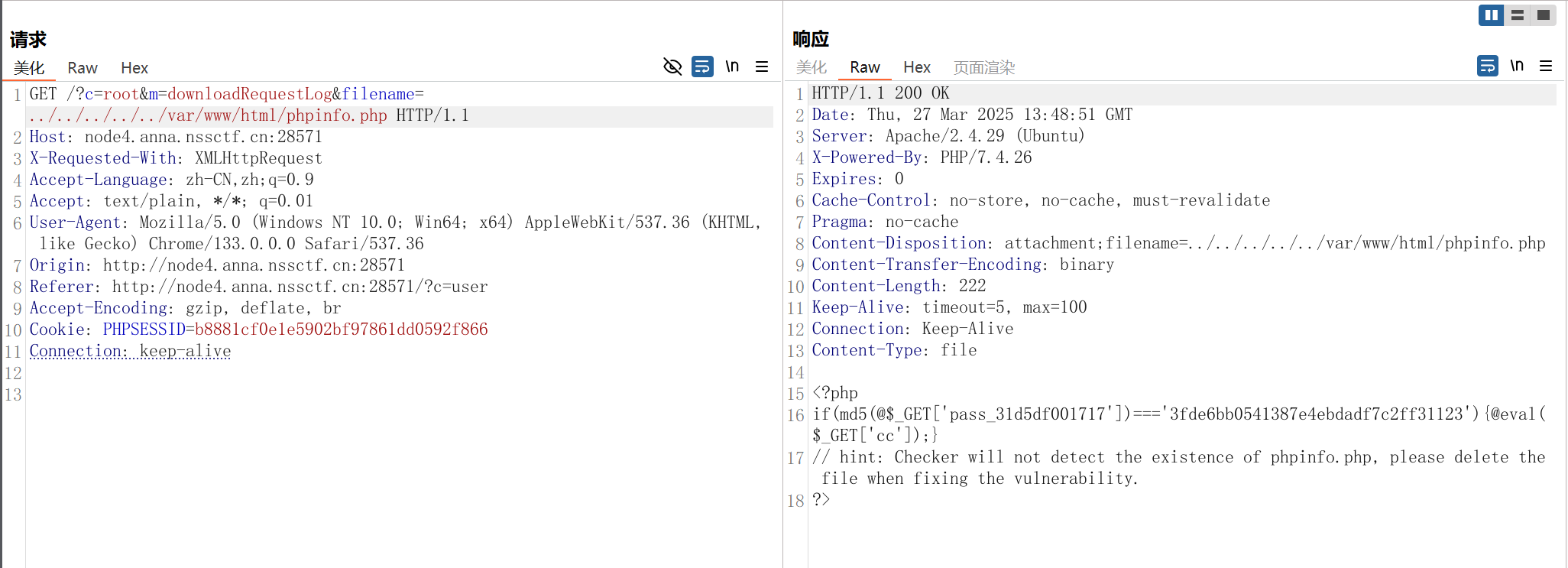
Task: Toggle \n non-printable characters in response panel
Action: click(1517, 66)
